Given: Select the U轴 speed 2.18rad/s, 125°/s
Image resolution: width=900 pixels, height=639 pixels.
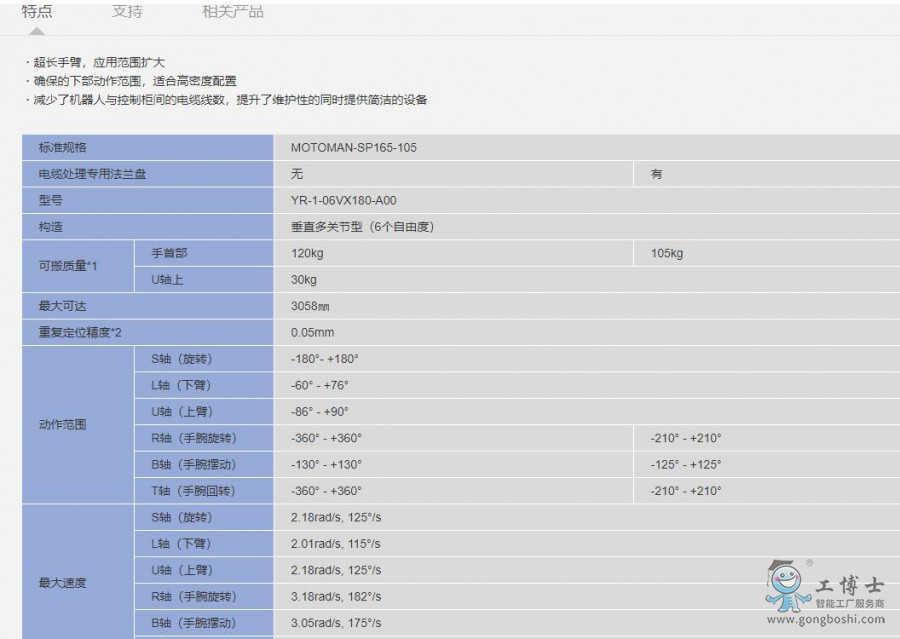Looking at the screenshot, I should pos(336,570).
